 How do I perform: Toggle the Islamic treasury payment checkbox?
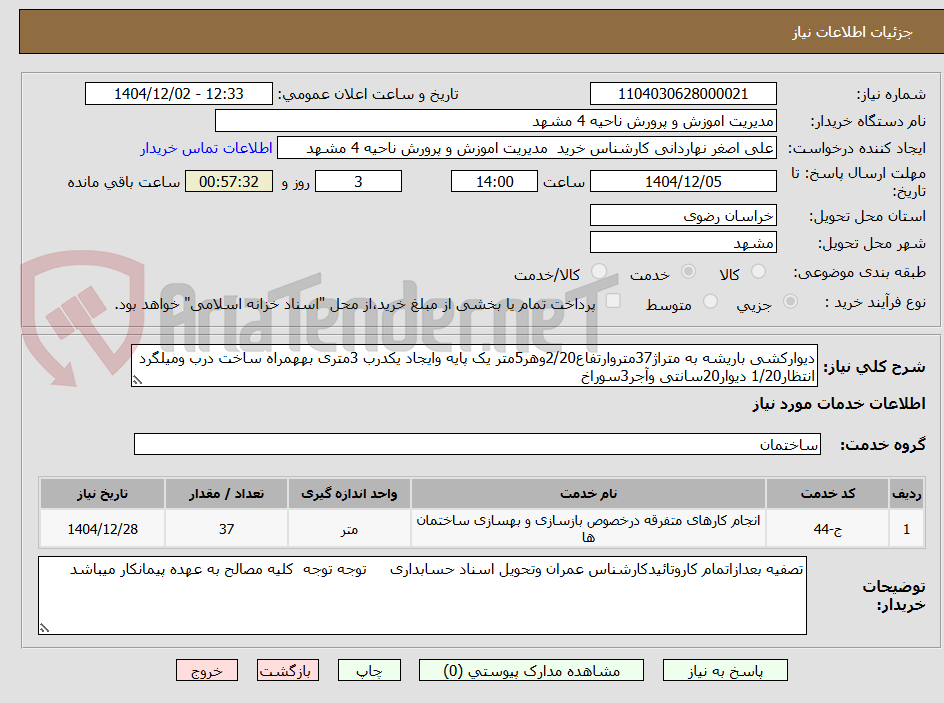point(613,301)
